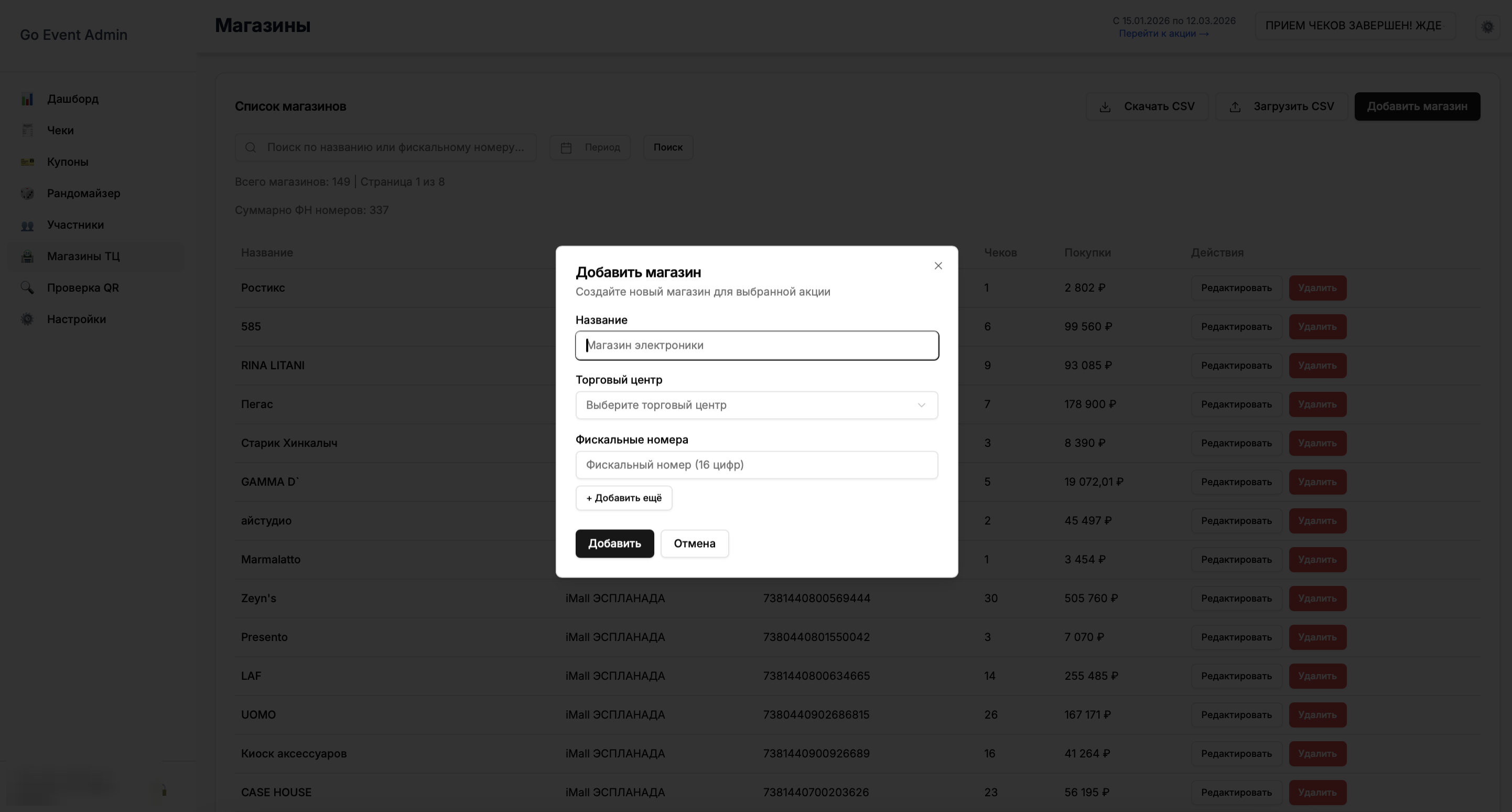Click the upload icon on Загрузить CSV

[1235, 107]
